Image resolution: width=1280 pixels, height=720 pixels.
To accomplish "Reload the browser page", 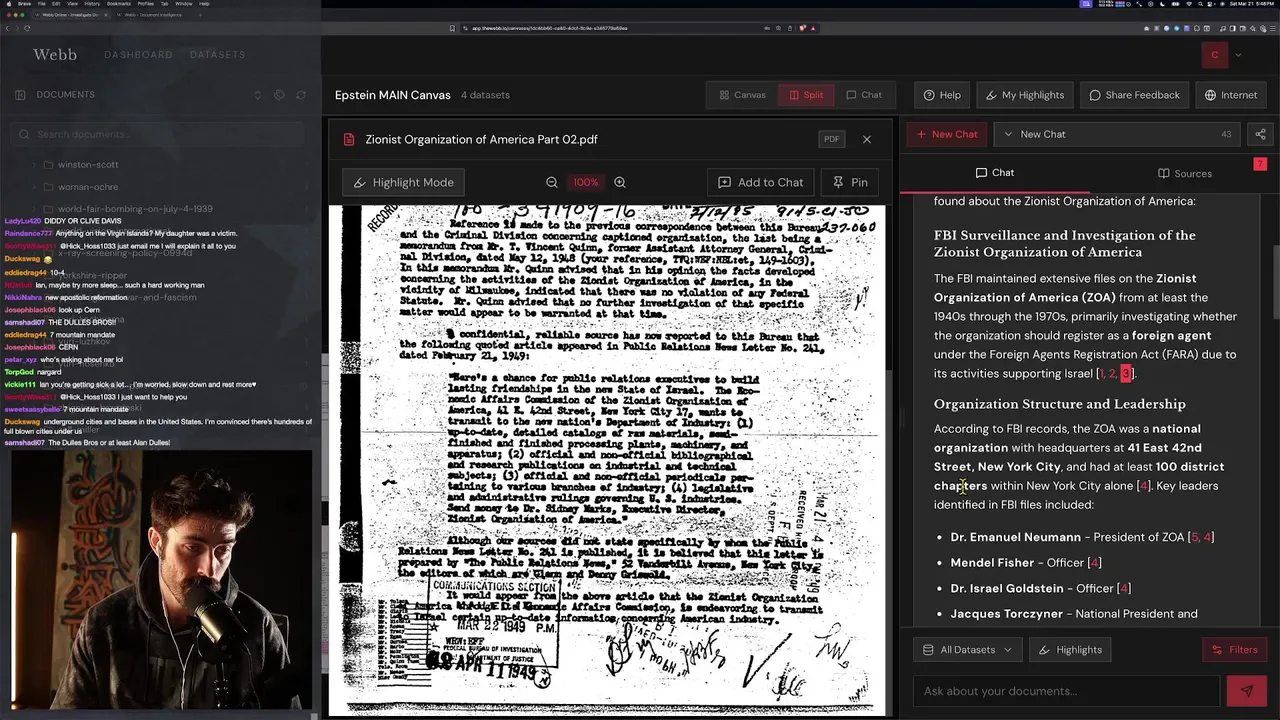I will [27, 28].
